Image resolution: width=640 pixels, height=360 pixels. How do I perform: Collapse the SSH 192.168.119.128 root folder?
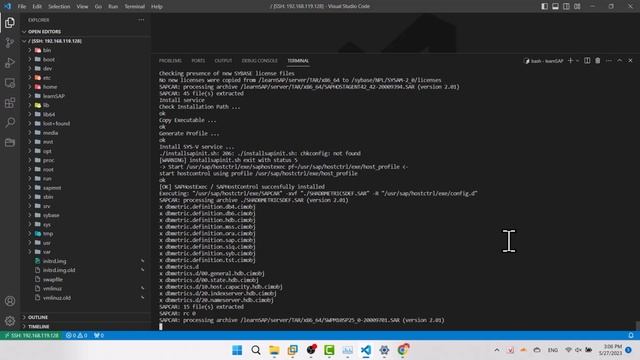click(86, 41)
